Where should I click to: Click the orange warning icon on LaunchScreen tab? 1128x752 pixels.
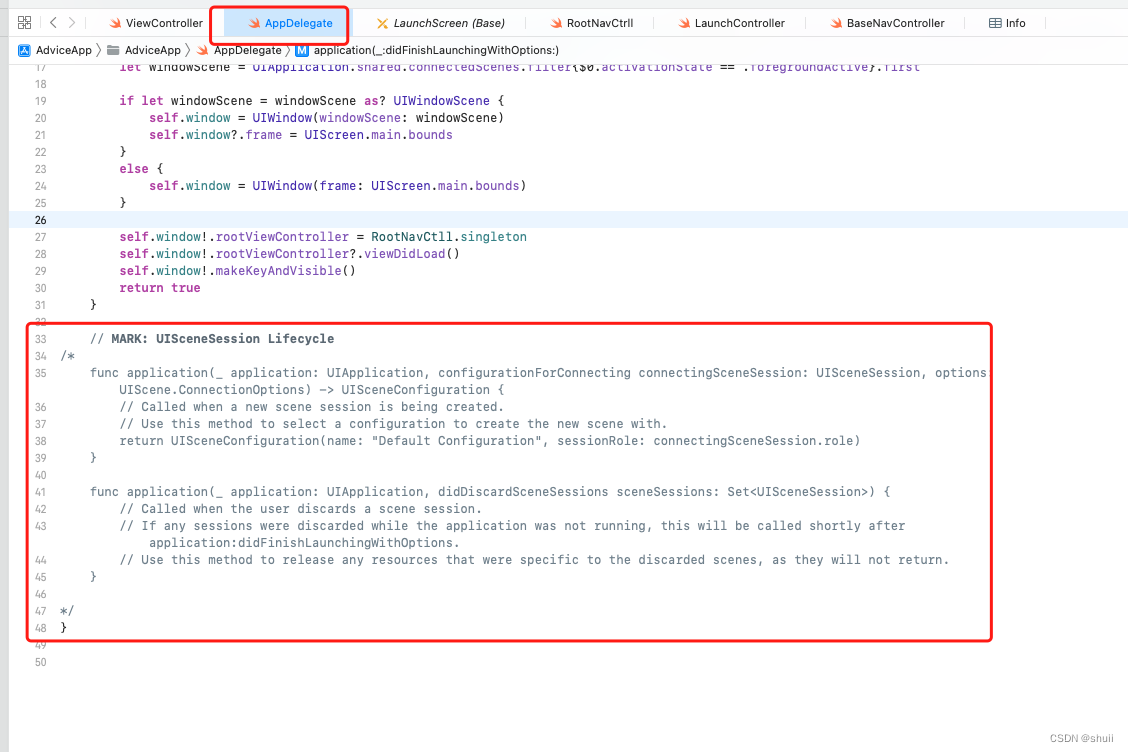click(380, 22)
